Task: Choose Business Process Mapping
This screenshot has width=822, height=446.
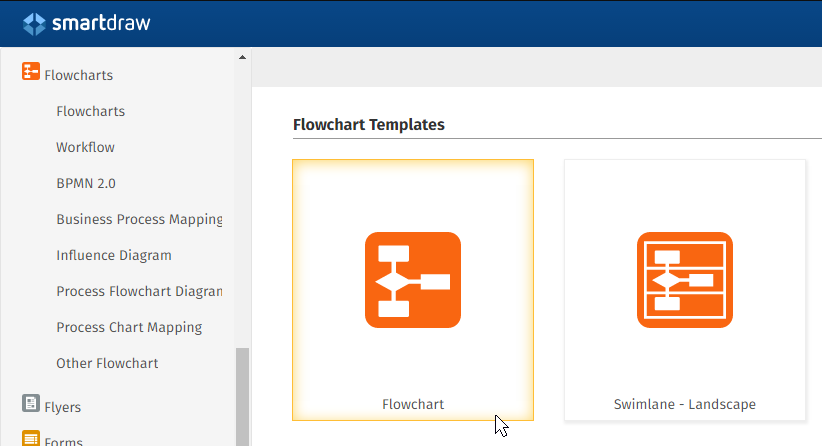Action: 139,219
